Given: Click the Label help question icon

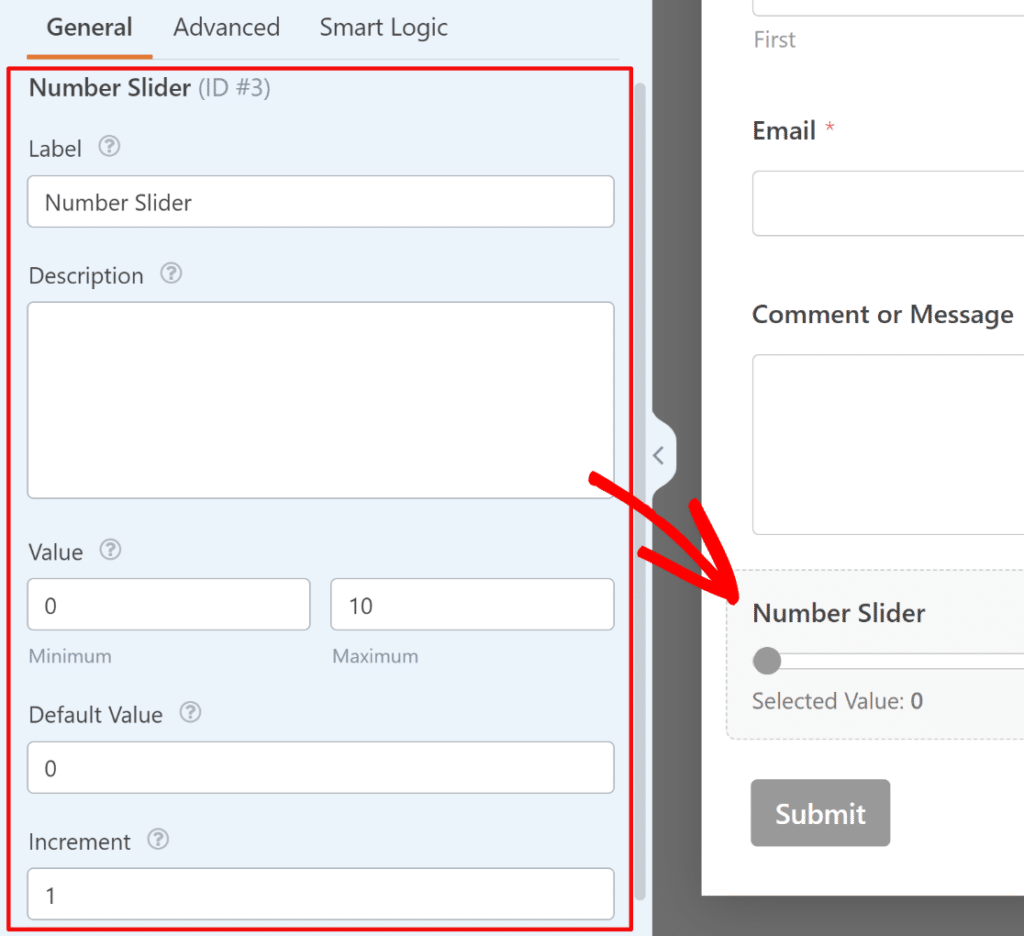Looking at the screenshot, I should (110, 147).
